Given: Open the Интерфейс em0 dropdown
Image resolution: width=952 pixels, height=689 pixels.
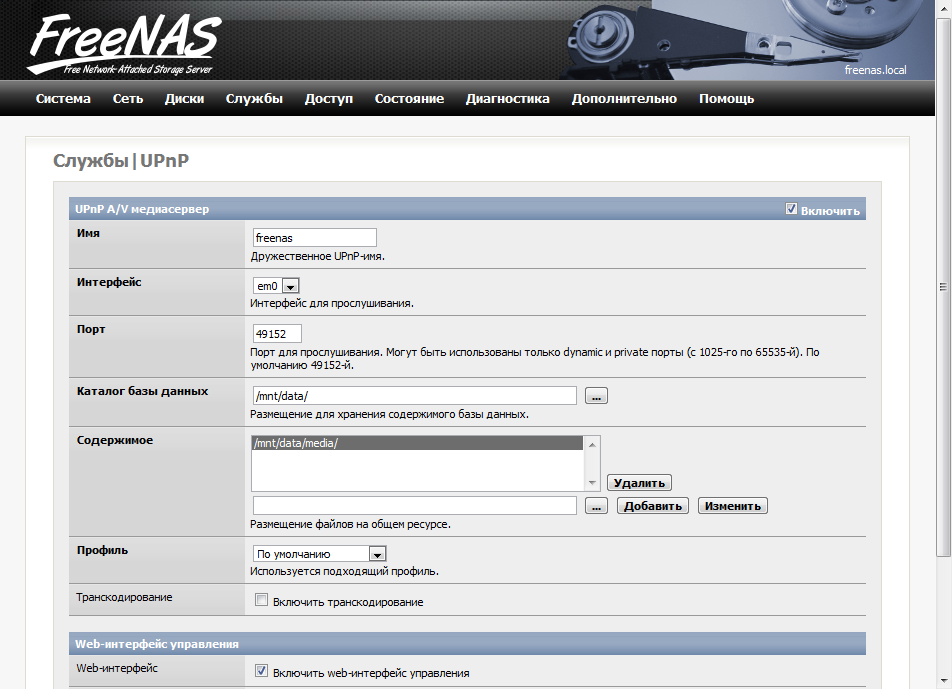Looking at the screenshot, I should click(x=276, y=286).
